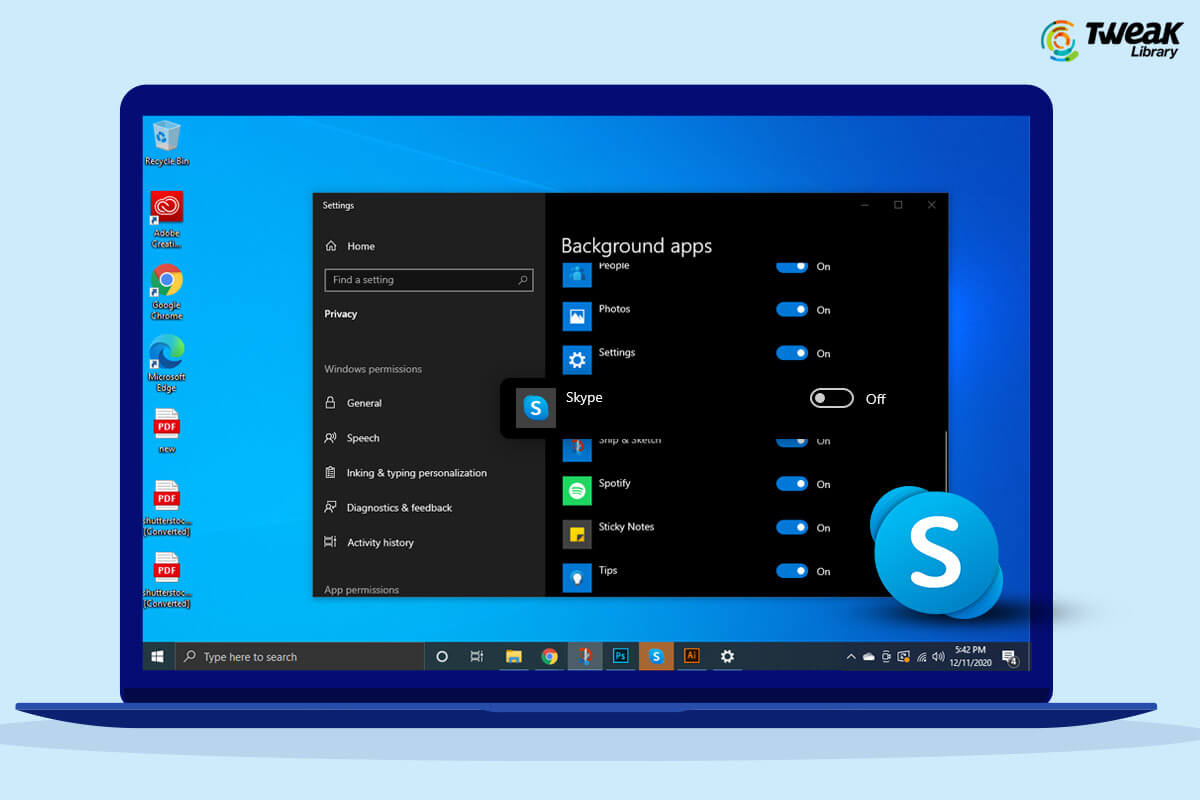
Task: Go to Home in Settings sidebar
Action: (362, 246)
